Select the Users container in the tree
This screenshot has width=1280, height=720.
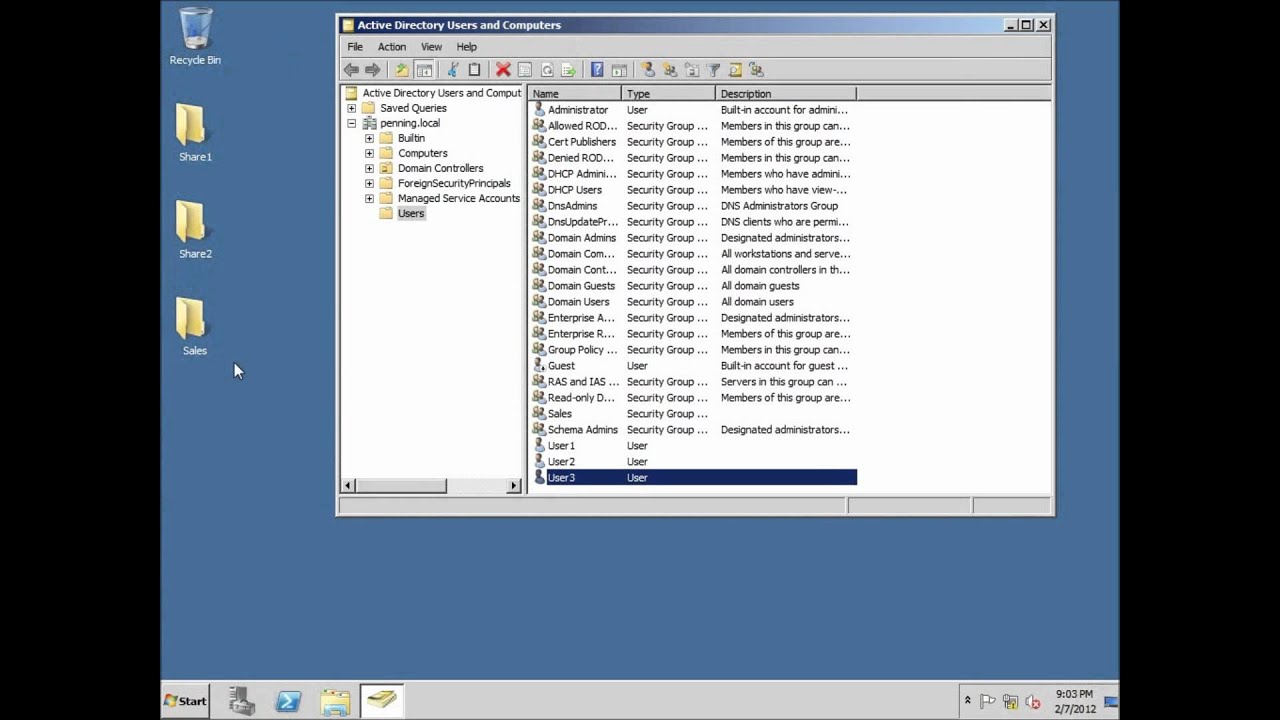pos(411,213)
